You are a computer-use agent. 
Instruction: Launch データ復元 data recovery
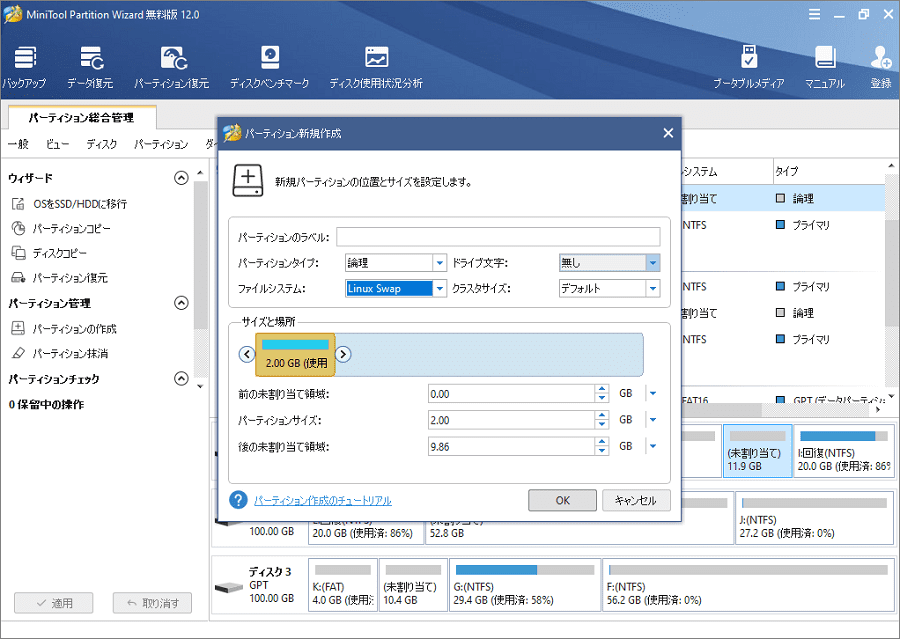pos(90,67)
